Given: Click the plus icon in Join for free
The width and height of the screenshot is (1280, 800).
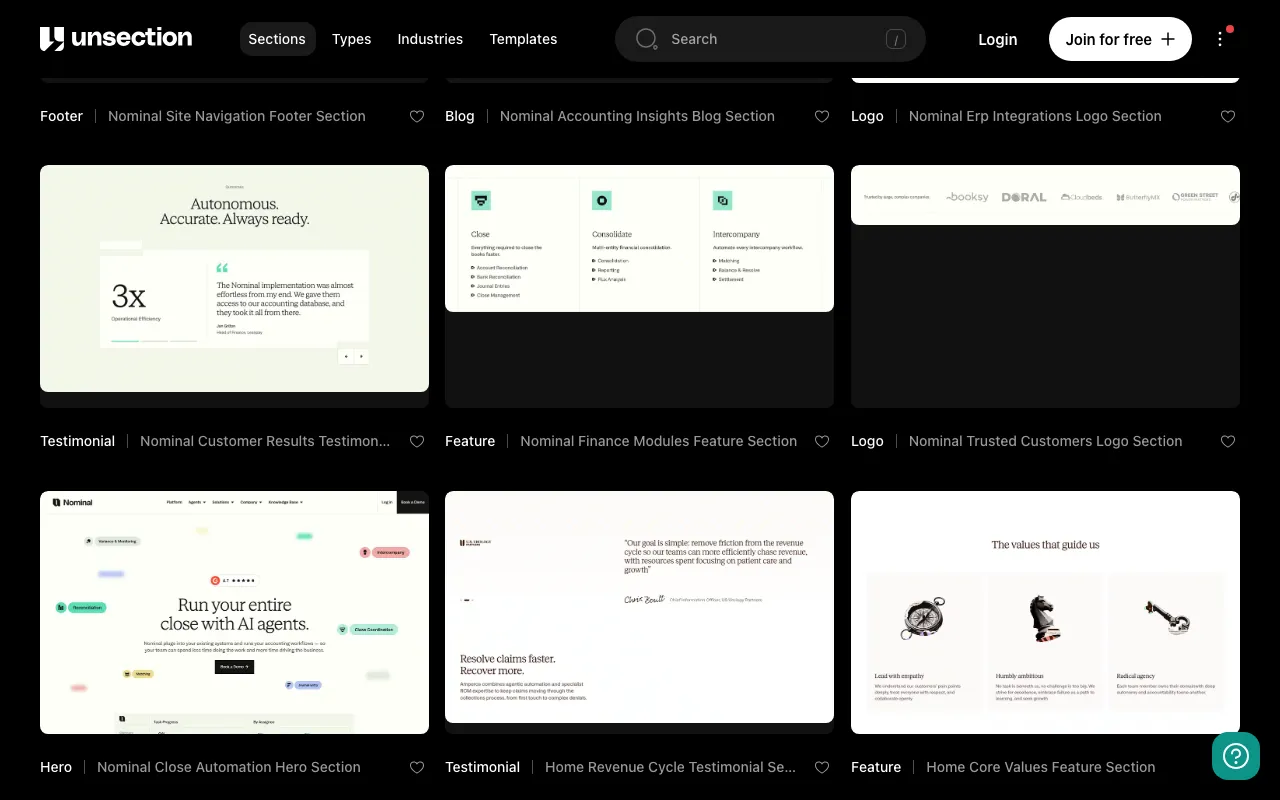Looking at the screenshot, I should [x=1168, y=39].
